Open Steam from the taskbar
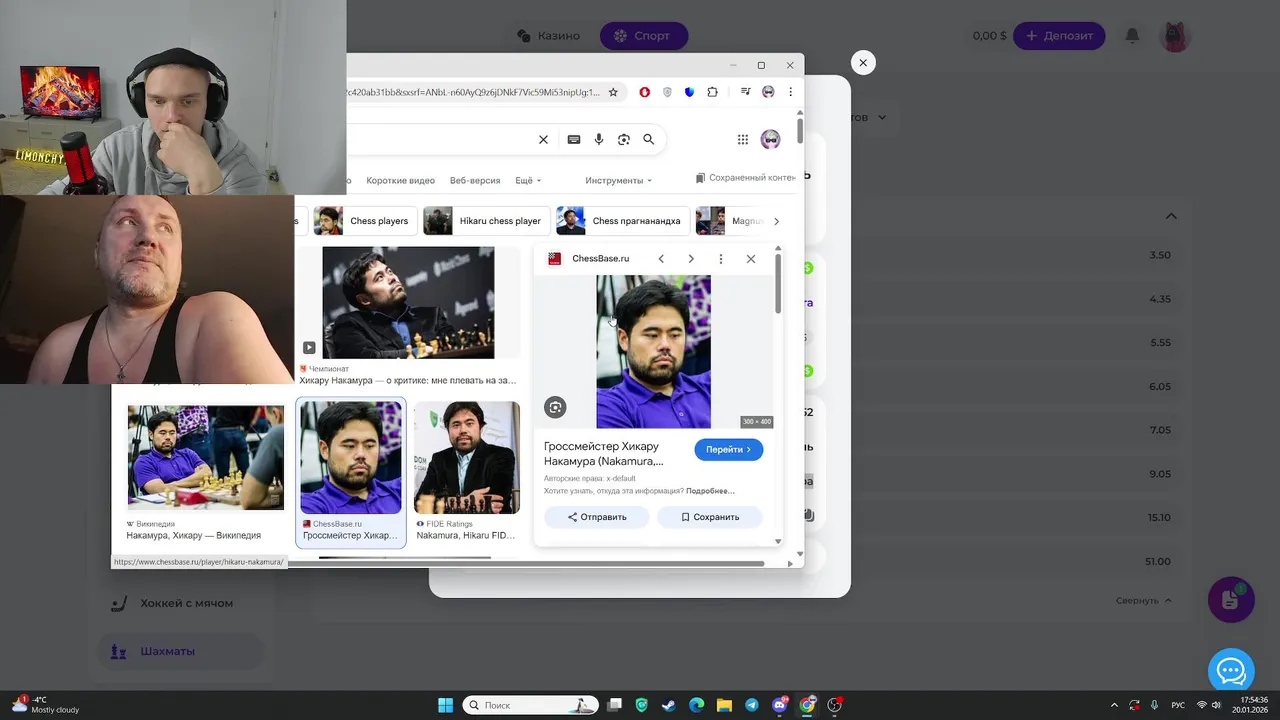Image resolution: width=1280 pixels, height=720 pixels. (669, 705)
